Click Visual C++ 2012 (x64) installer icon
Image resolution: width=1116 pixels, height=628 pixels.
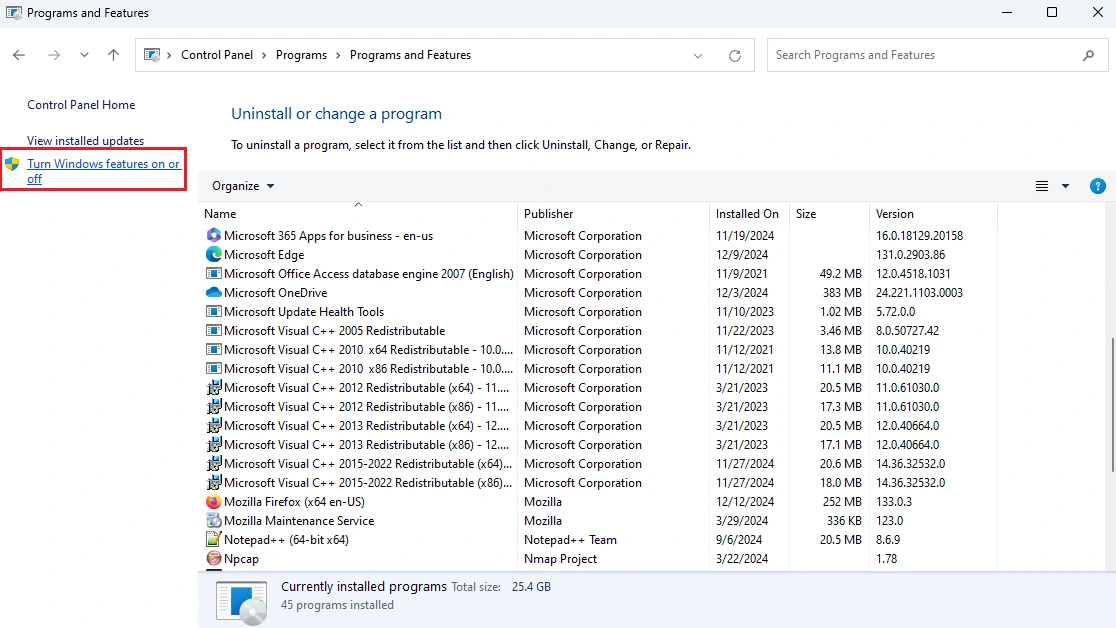214,387
